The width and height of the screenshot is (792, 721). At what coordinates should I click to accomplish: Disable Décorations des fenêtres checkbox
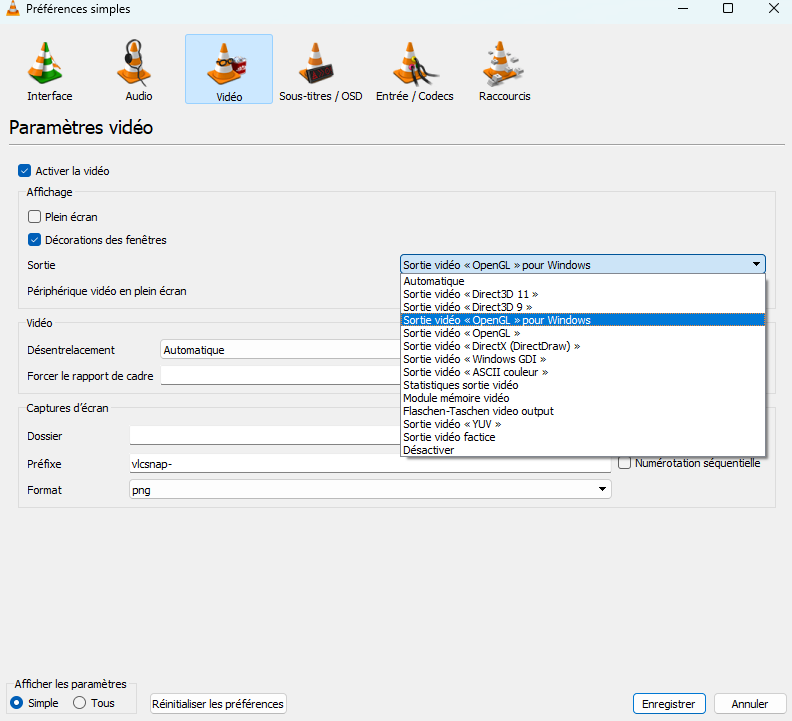[35, 240]
